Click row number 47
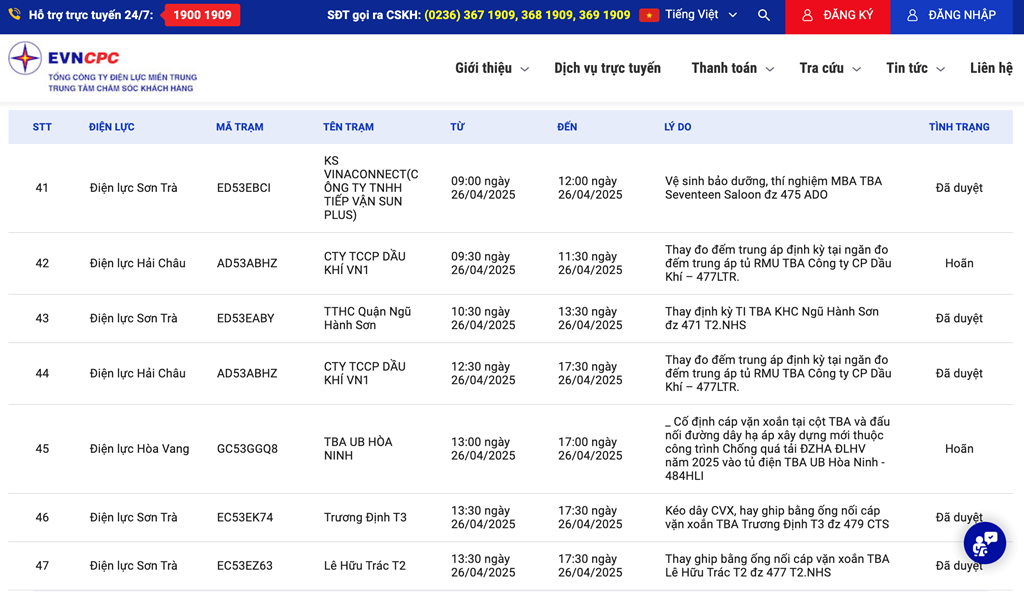Viewport: 1024px width, 593px height. (42, 566)
